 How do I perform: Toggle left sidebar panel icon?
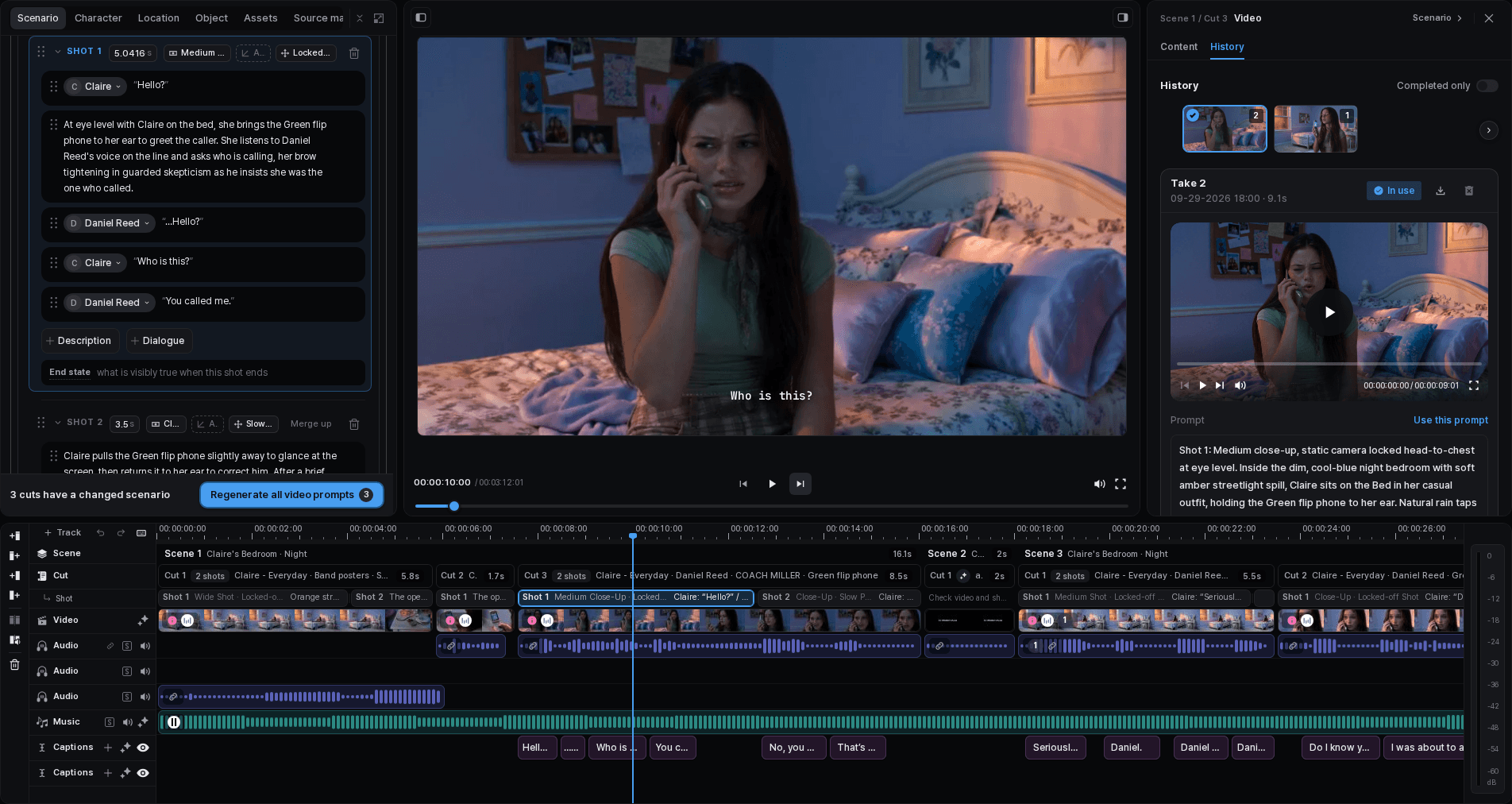click(x=421, y=17)
